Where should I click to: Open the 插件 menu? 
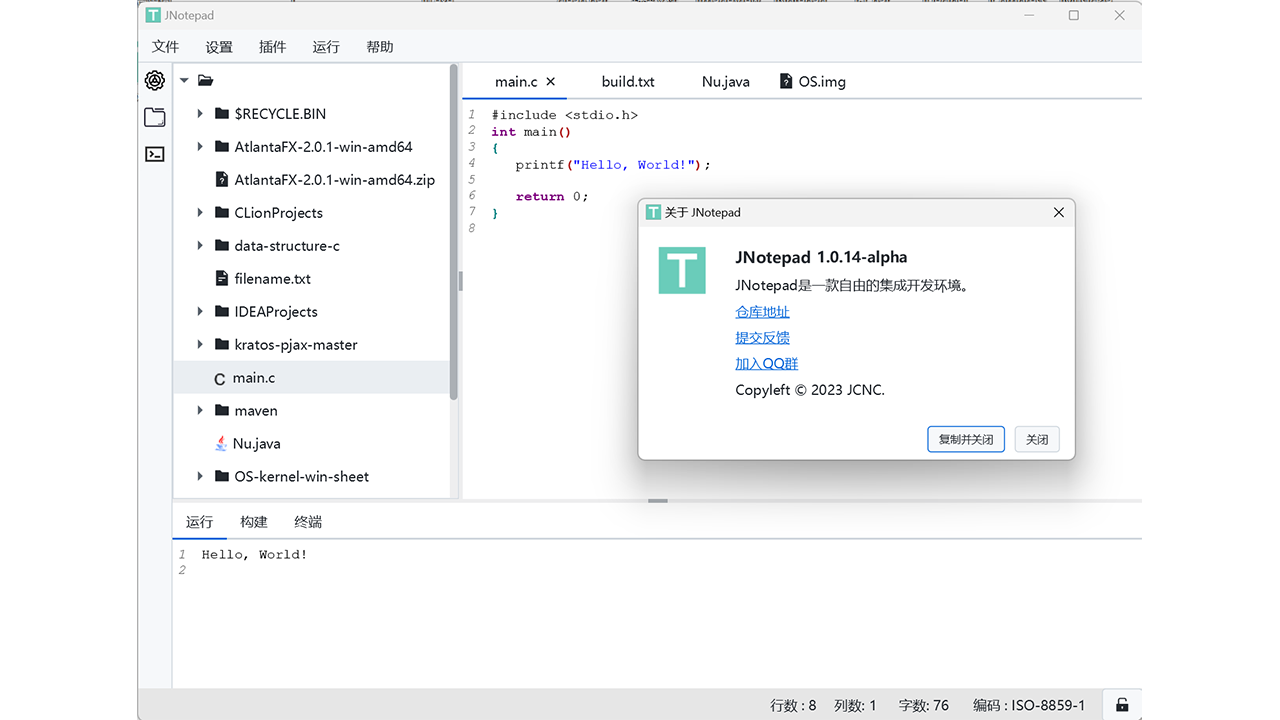point(272,46)
